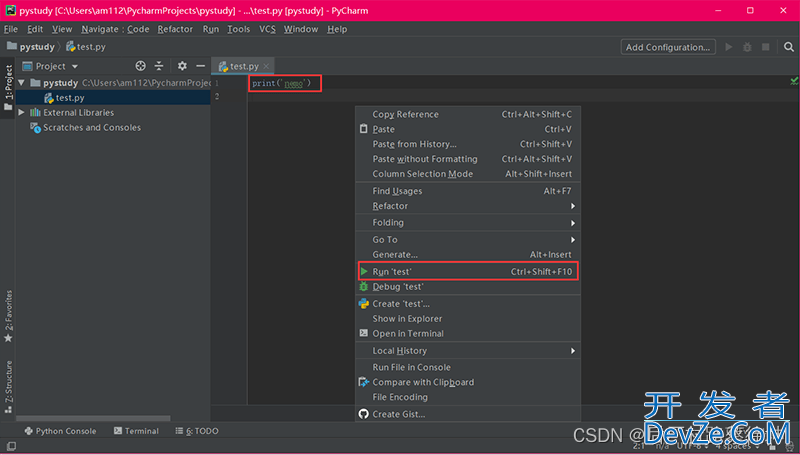Click the External Libraries bars icon
Viewport: 800px width, 455px height.
coord(35,112)
